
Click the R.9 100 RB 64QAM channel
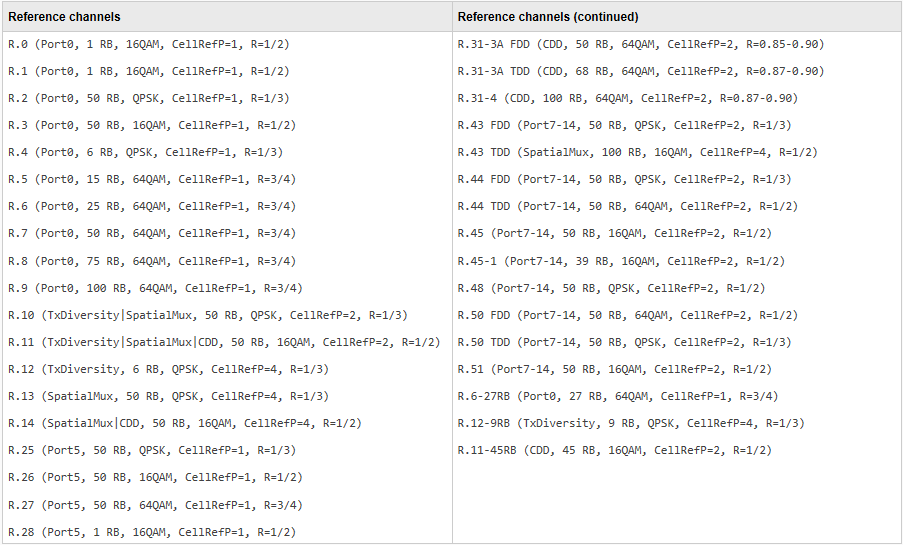(x=154, y=288)
